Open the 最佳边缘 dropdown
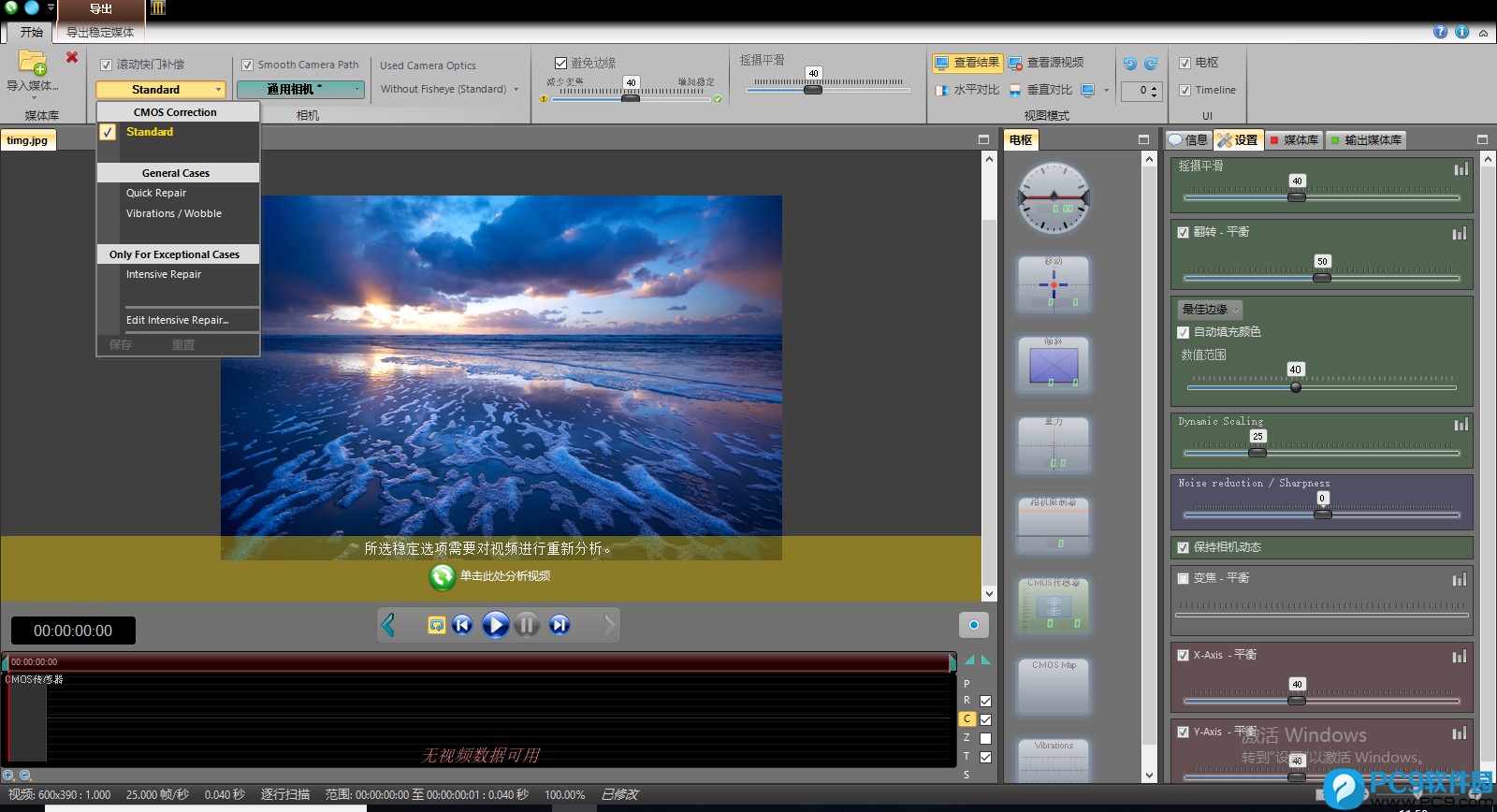This screenshot has height=812, width=1497. (x=1210, y=310)
